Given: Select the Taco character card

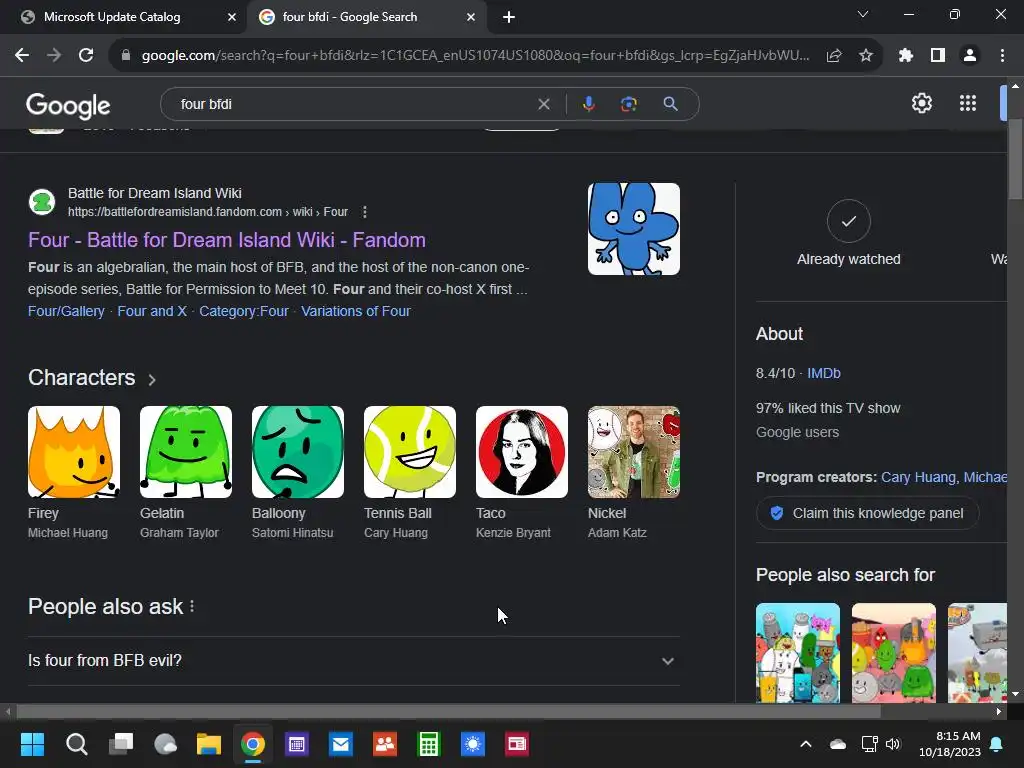Looking at the screenshot, I should 522,473.
